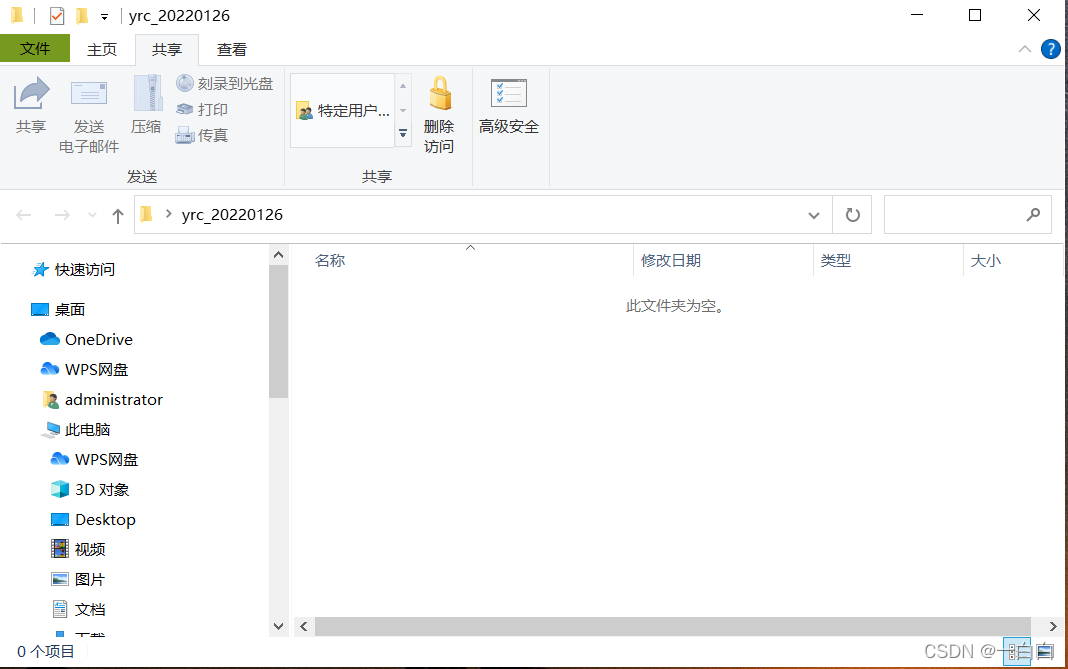1068x669 pixels.
Task: Open 图片 (Pictures) folder
Action: [78, 579]
